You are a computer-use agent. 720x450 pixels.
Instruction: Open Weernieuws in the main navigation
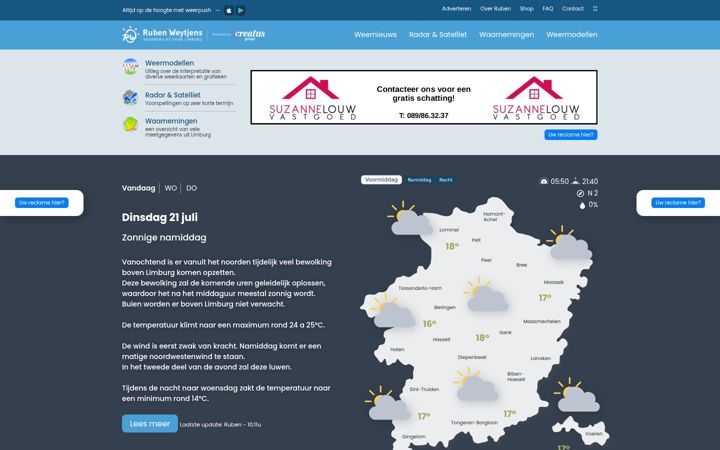[x=375, y=34]
